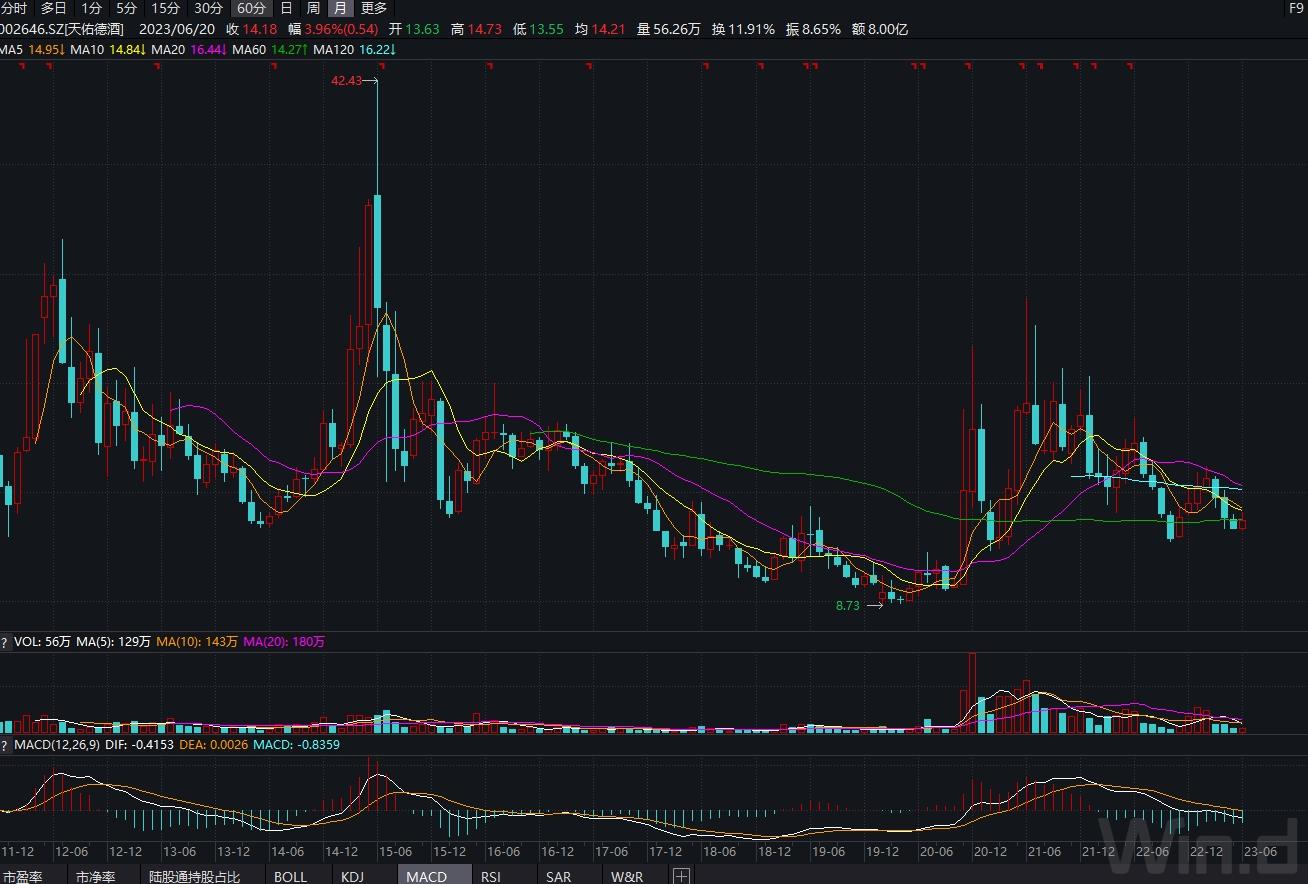Image resolution: width=1308 pixels, height=884 pixels.
Task: Click the 8.73 low price marker
Action: pos(847,605)
